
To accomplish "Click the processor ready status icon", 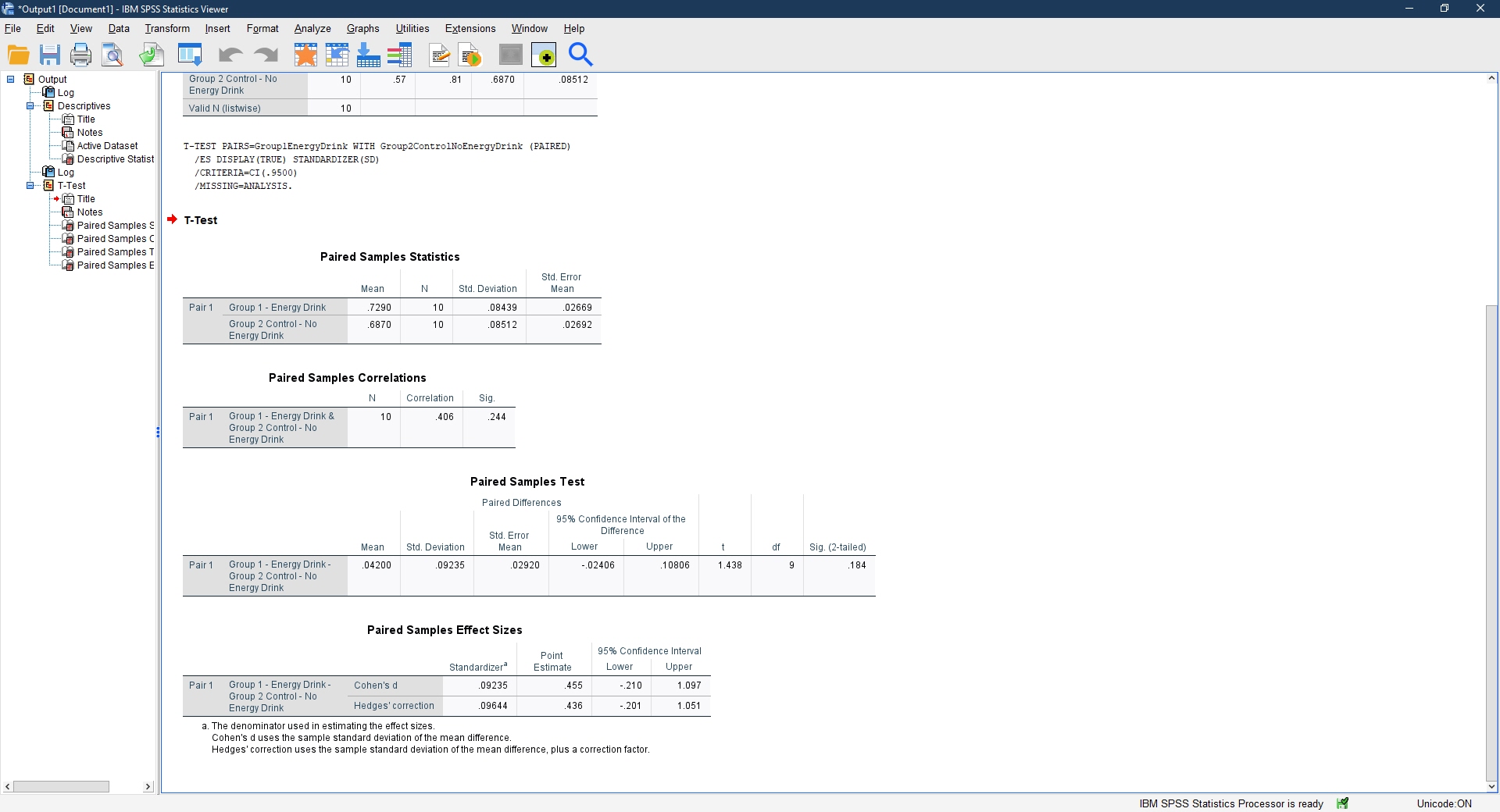I will (x=1343, y=803).
